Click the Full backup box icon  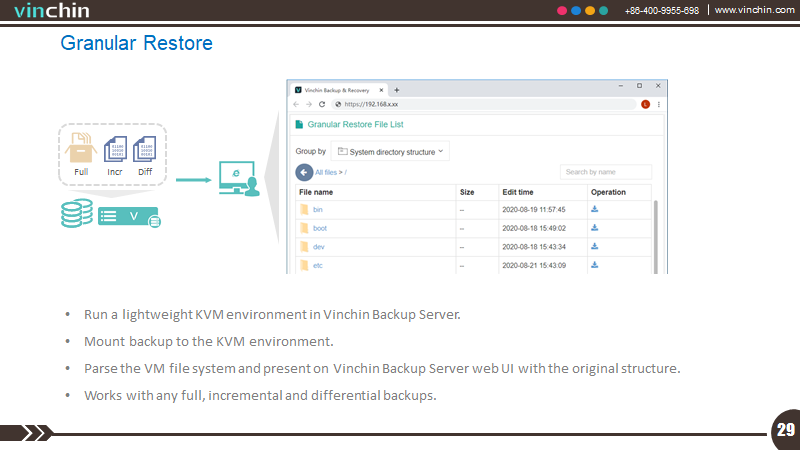[x=81, y=147]
